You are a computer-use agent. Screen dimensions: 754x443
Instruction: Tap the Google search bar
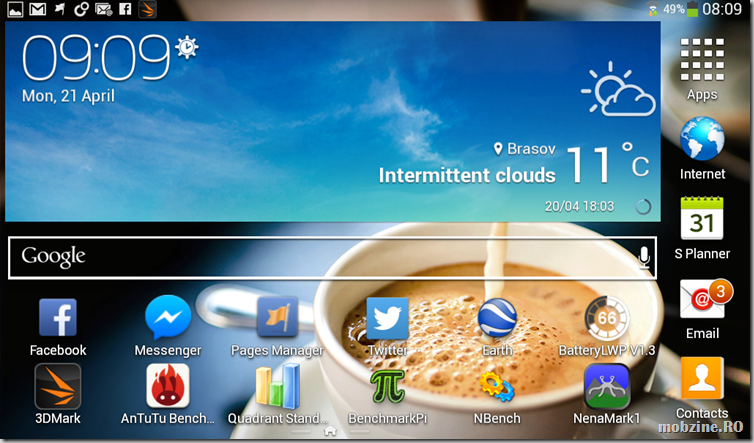pos(332,257)
